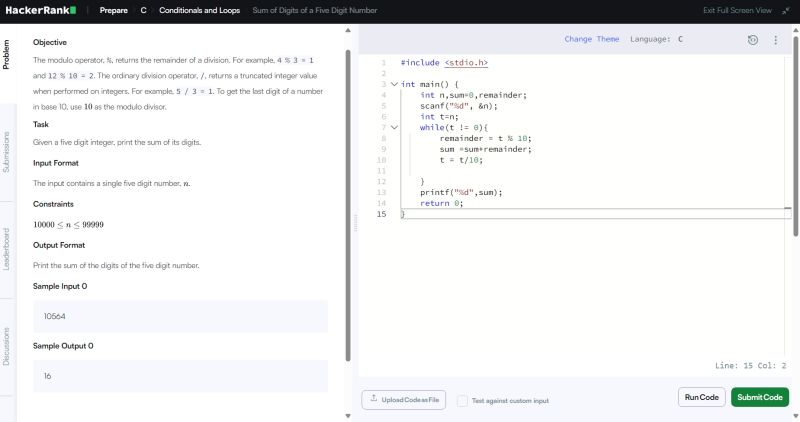The height and width of the screenshot is (422, 800).
Task: Click line remainder = t % 10;
Action: pyautogui.click(x=485, y=138)
